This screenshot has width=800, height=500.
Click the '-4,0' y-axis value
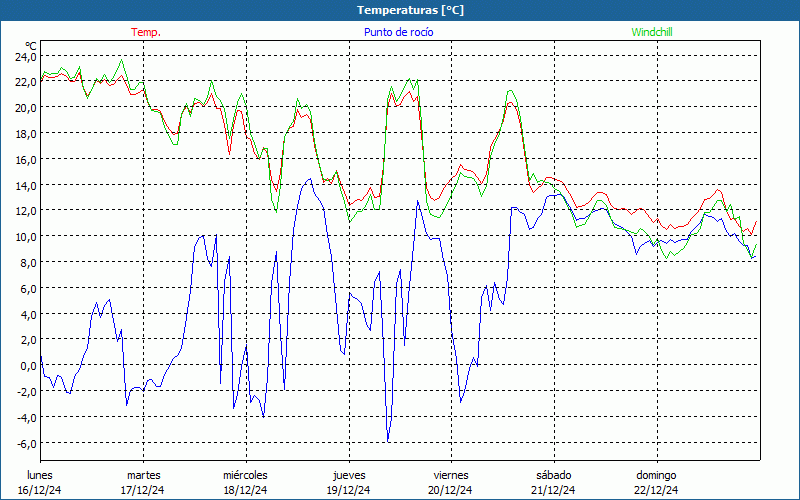coord(26,418)
